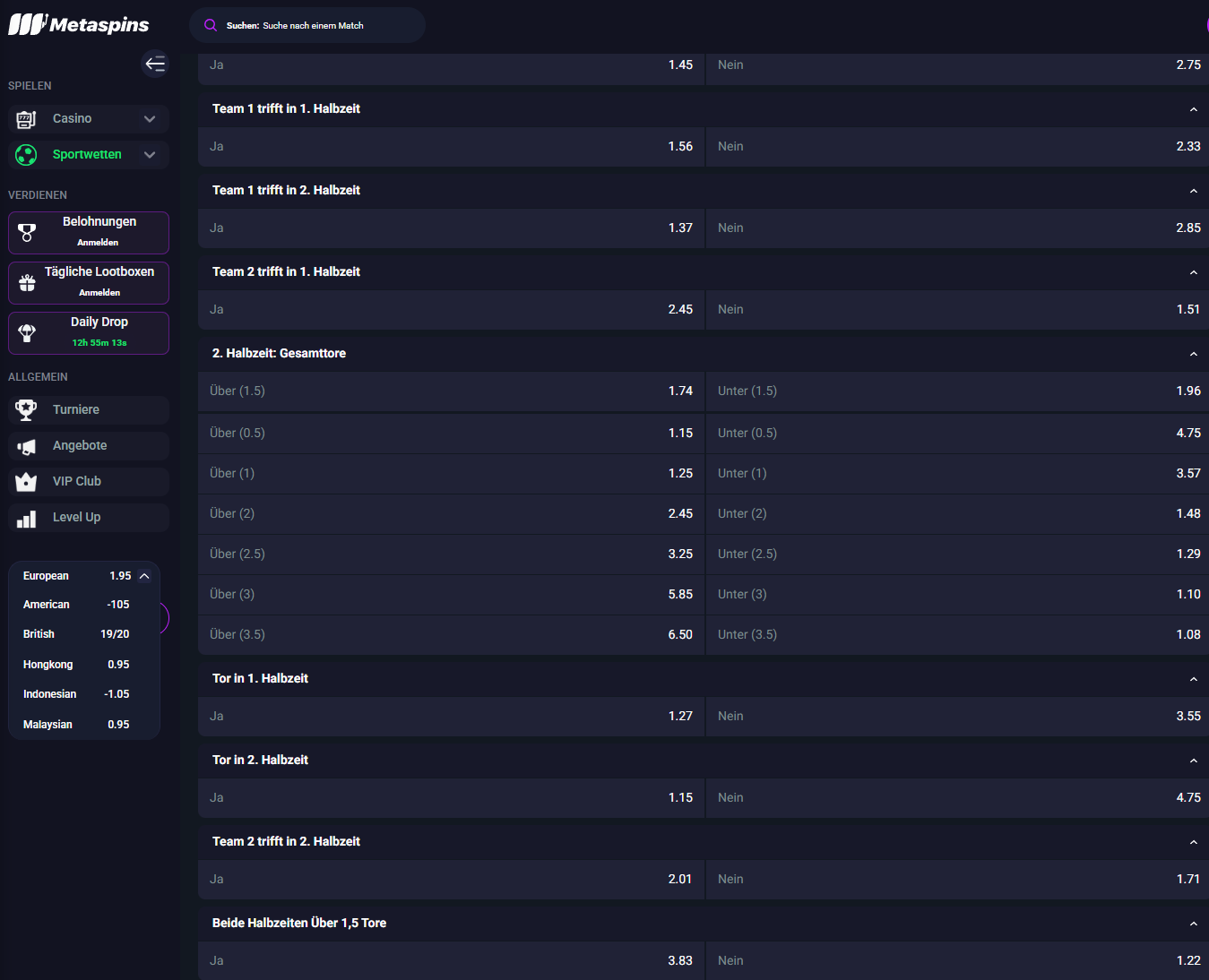The height and width of the screenshot is (980, 1209).
Task: Click the Sportwetten soccer ball icon
Action: click(x=27, y=155)
